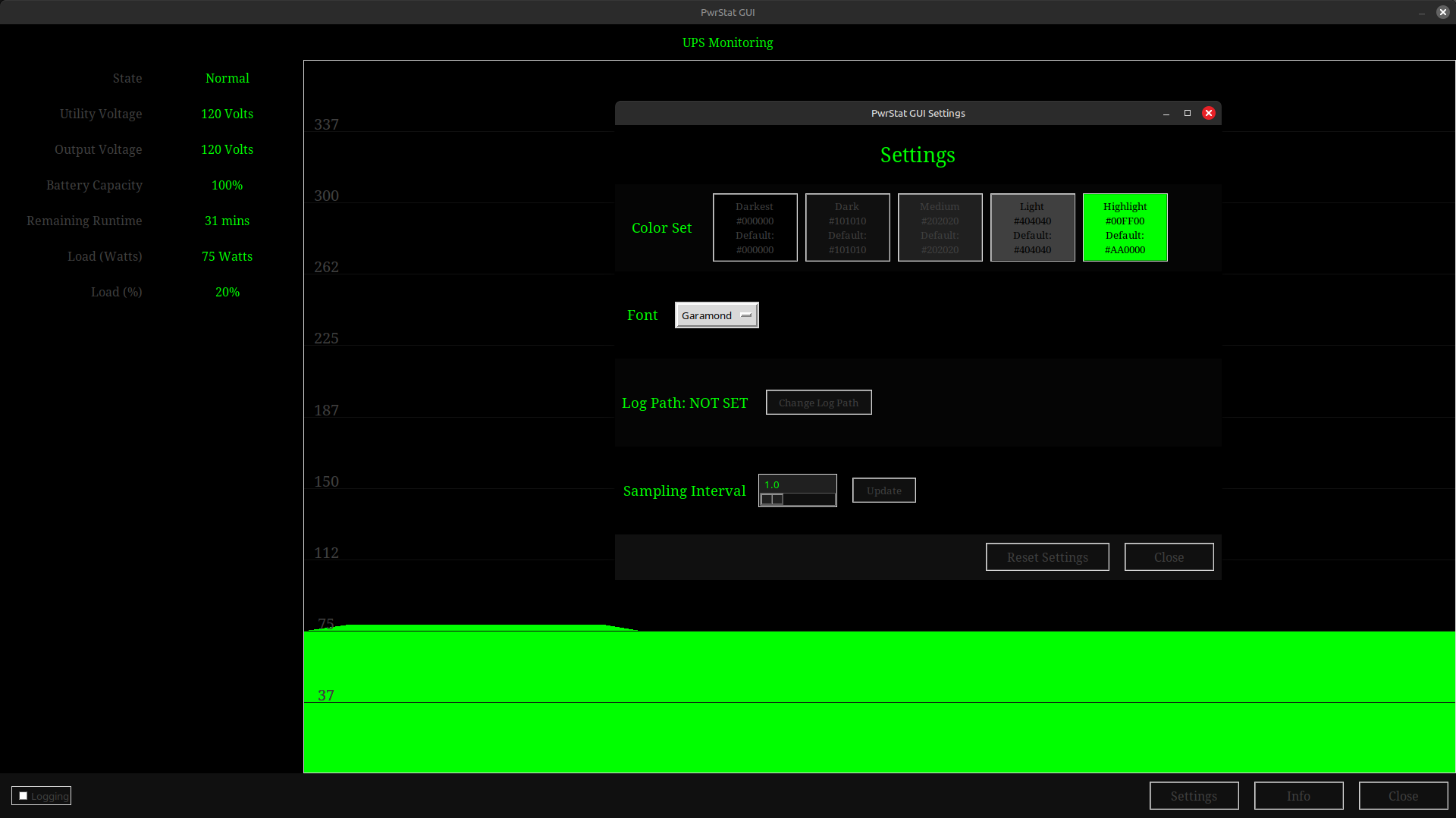Image resolution: width=1456 pixels, height=818 pixels.
Task: Click Close in the main window bottom bar
Action: pos(1403,796)
